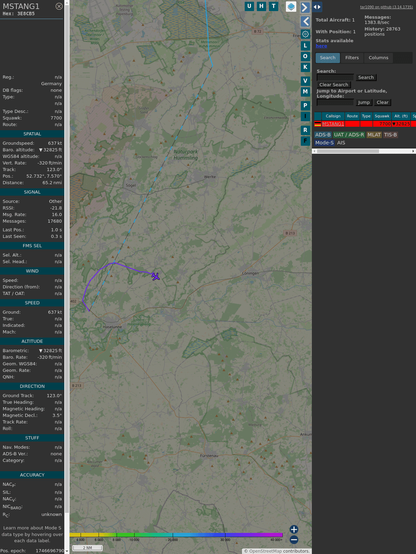
Task: Click the 2 NM scale indicator
Action: point(87,548)
